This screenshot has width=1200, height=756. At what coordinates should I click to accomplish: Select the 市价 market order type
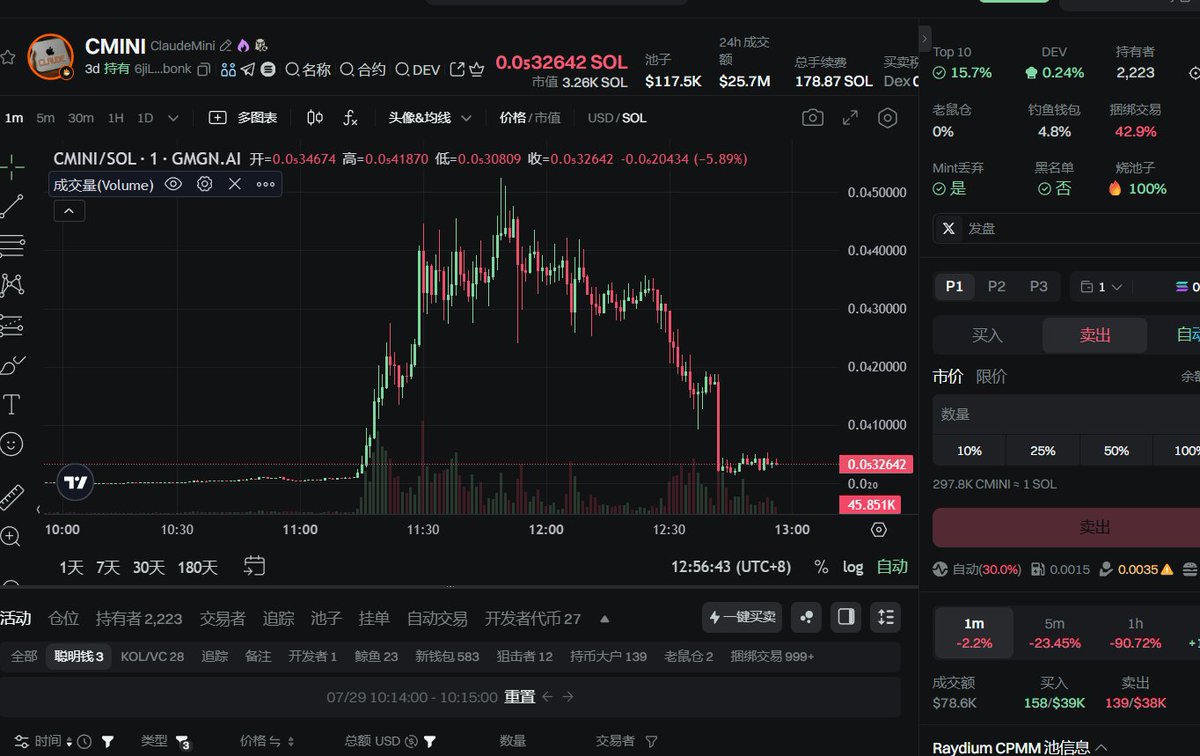(948, 376)
